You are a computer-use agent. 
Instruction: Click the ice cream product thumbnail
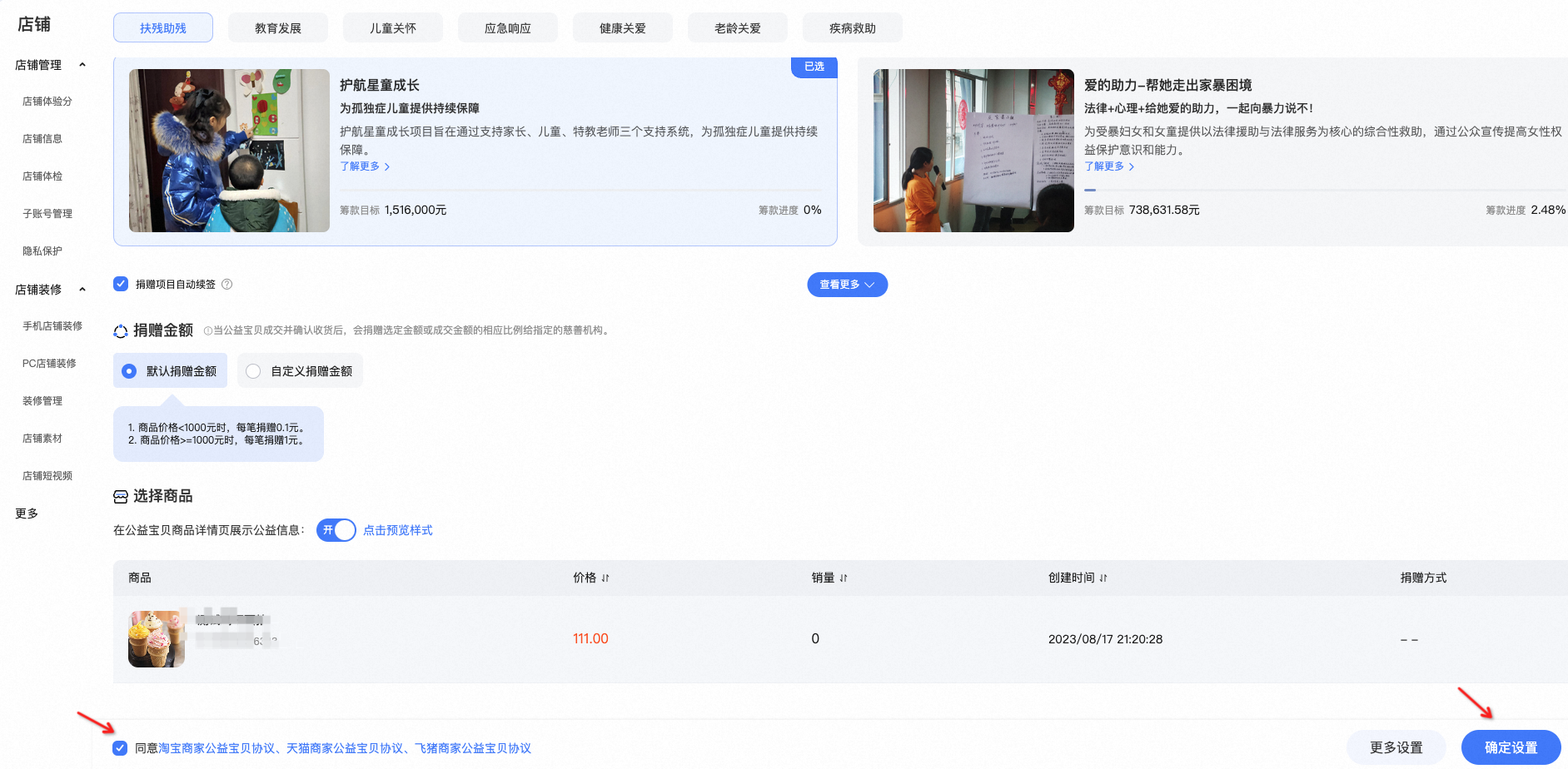tap(157, 639)
